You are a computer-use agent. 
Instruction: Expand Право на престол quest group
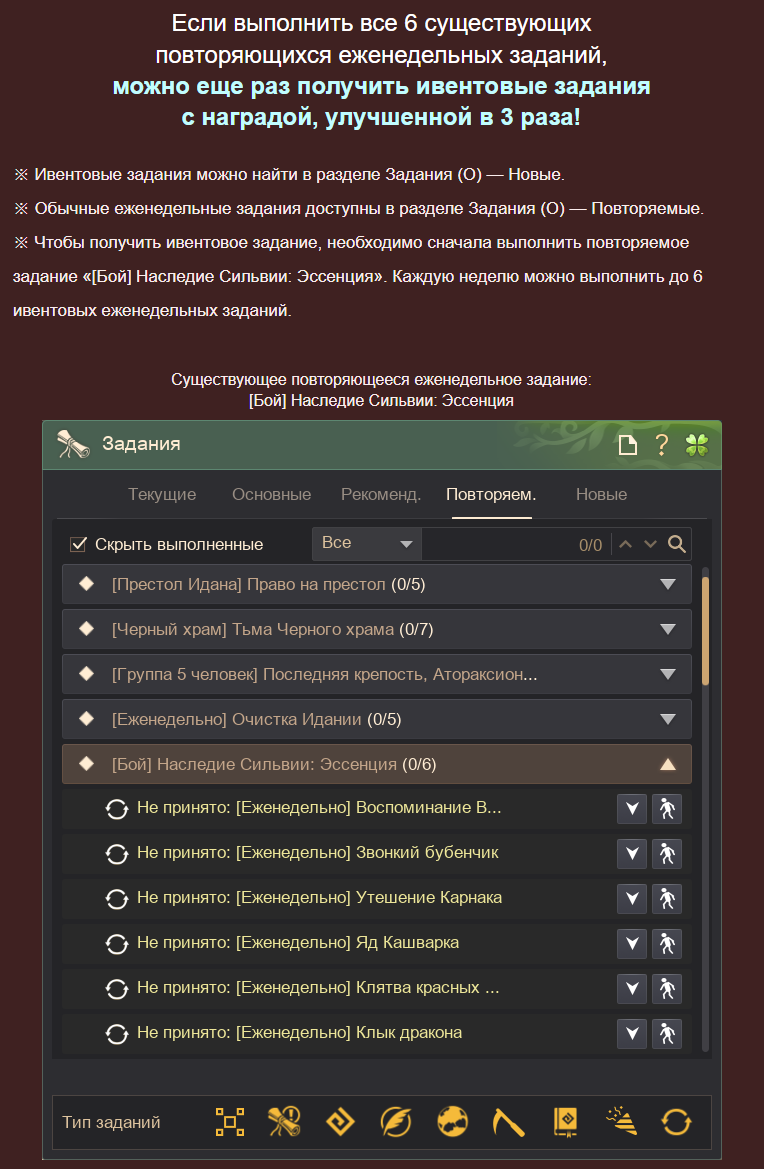668,584
